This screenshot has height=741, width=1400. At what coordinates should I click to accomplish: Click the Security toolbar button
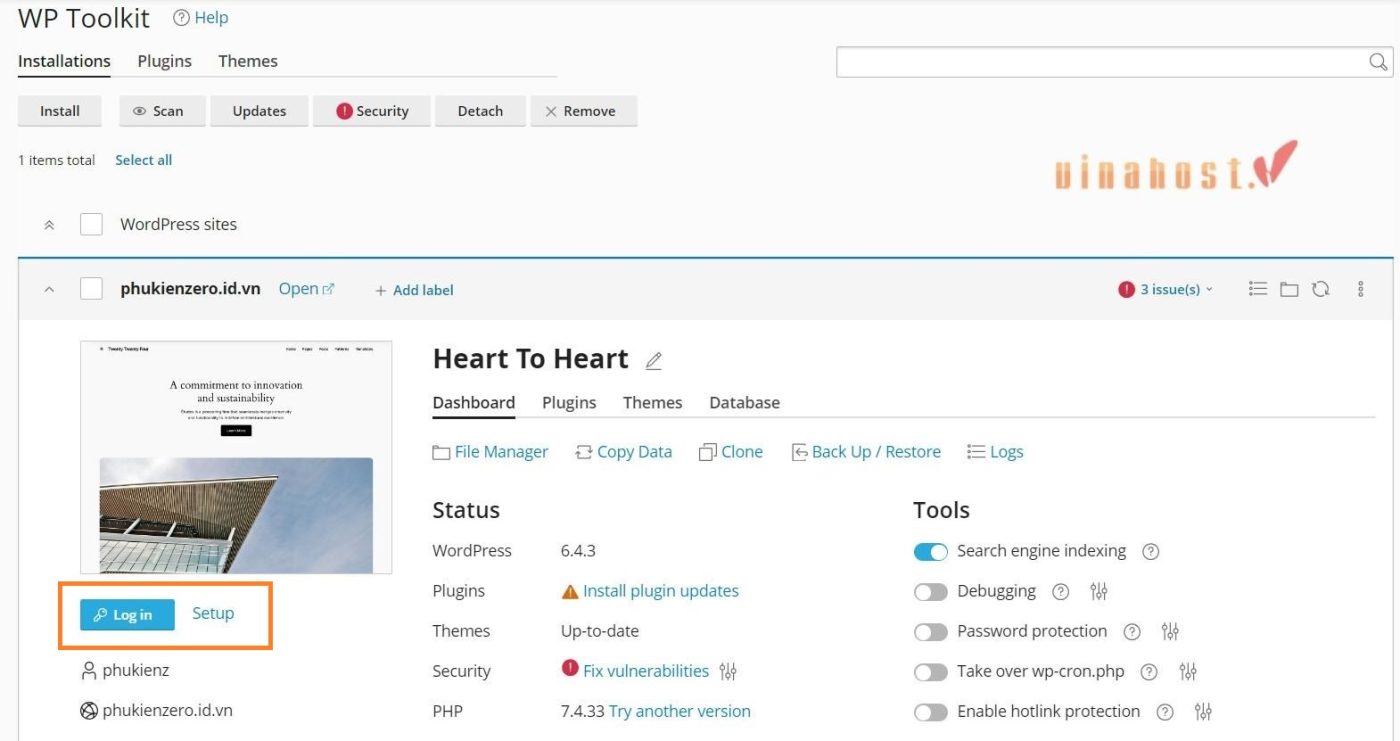(372, 111)
